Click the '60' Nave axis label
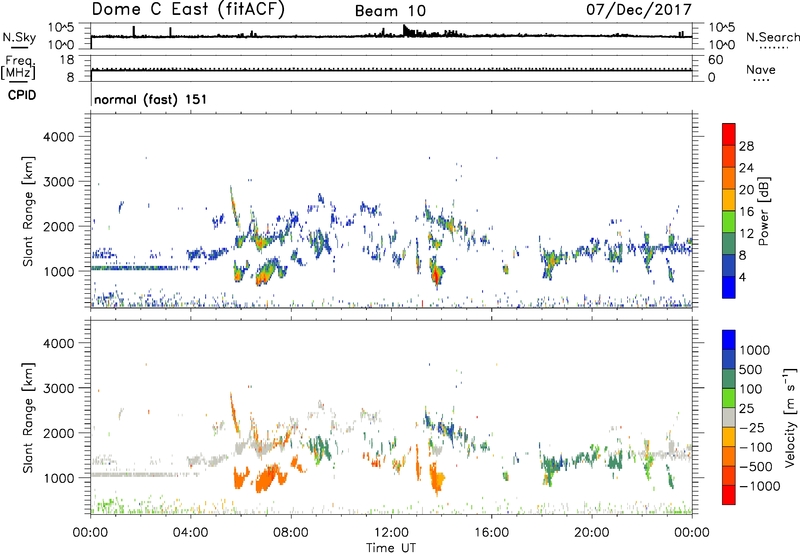The image size is (800, 554). click(x=715, y=60)
